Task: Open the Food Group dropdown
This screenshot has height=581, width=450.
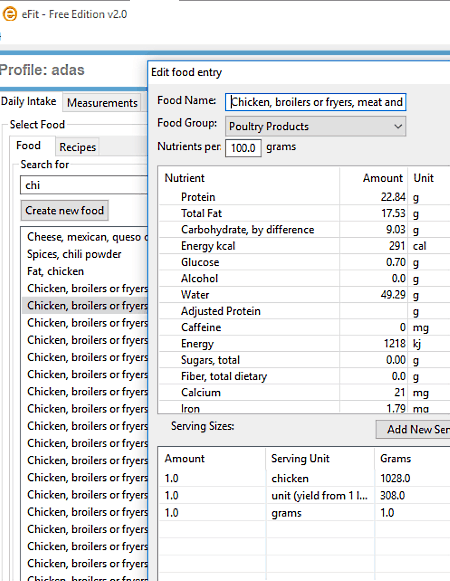Action: coord(315,126)
